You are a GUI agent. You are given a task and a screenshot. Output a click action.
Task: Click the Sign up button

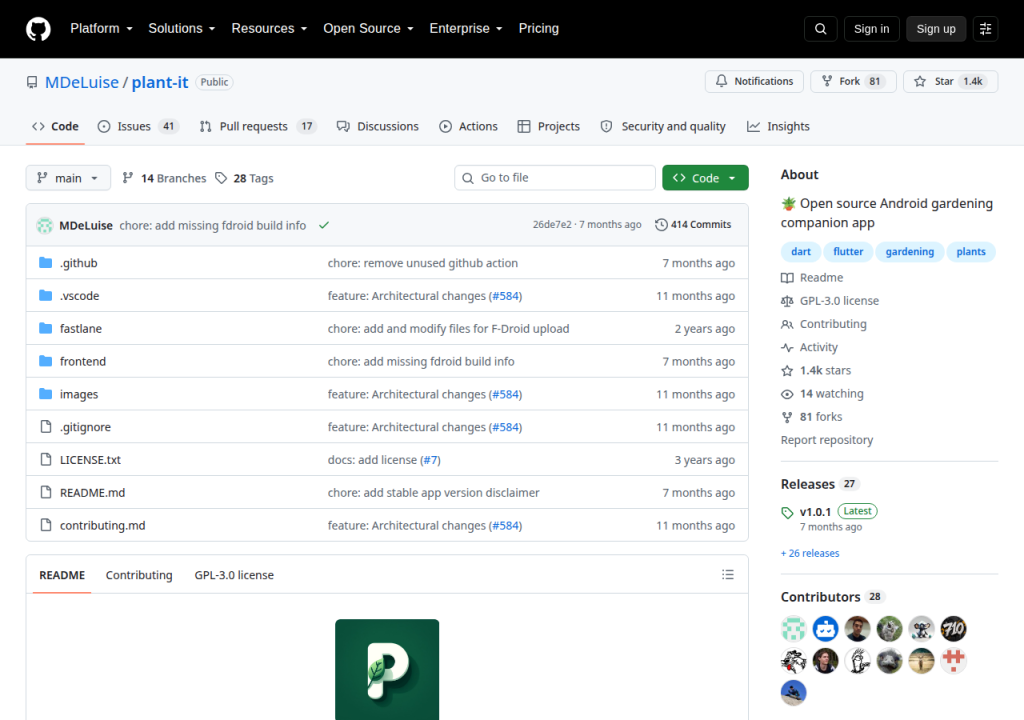tap(936, 29)
